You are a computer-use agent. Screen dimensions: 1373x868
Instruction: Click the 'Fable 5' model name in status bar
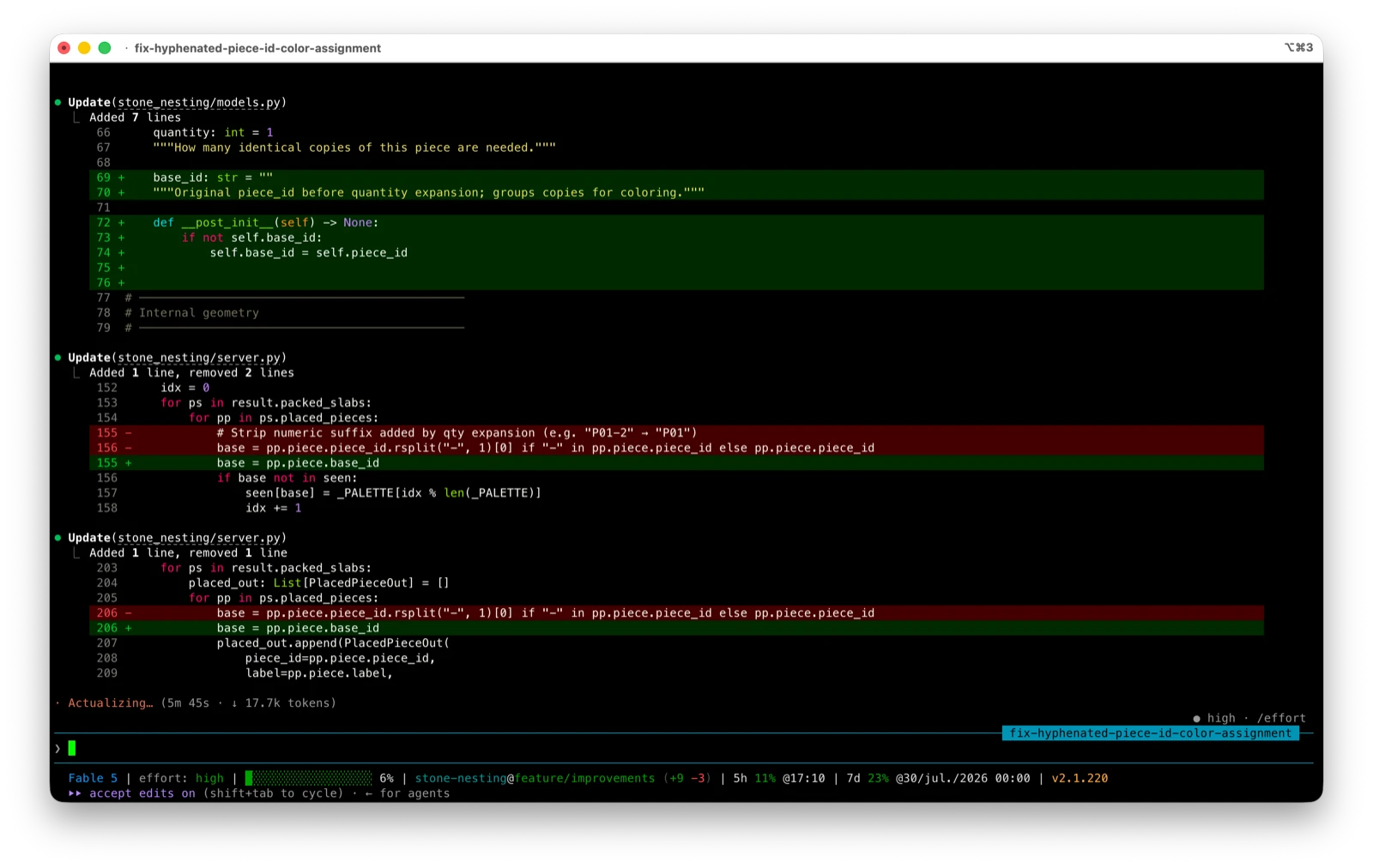93,779
